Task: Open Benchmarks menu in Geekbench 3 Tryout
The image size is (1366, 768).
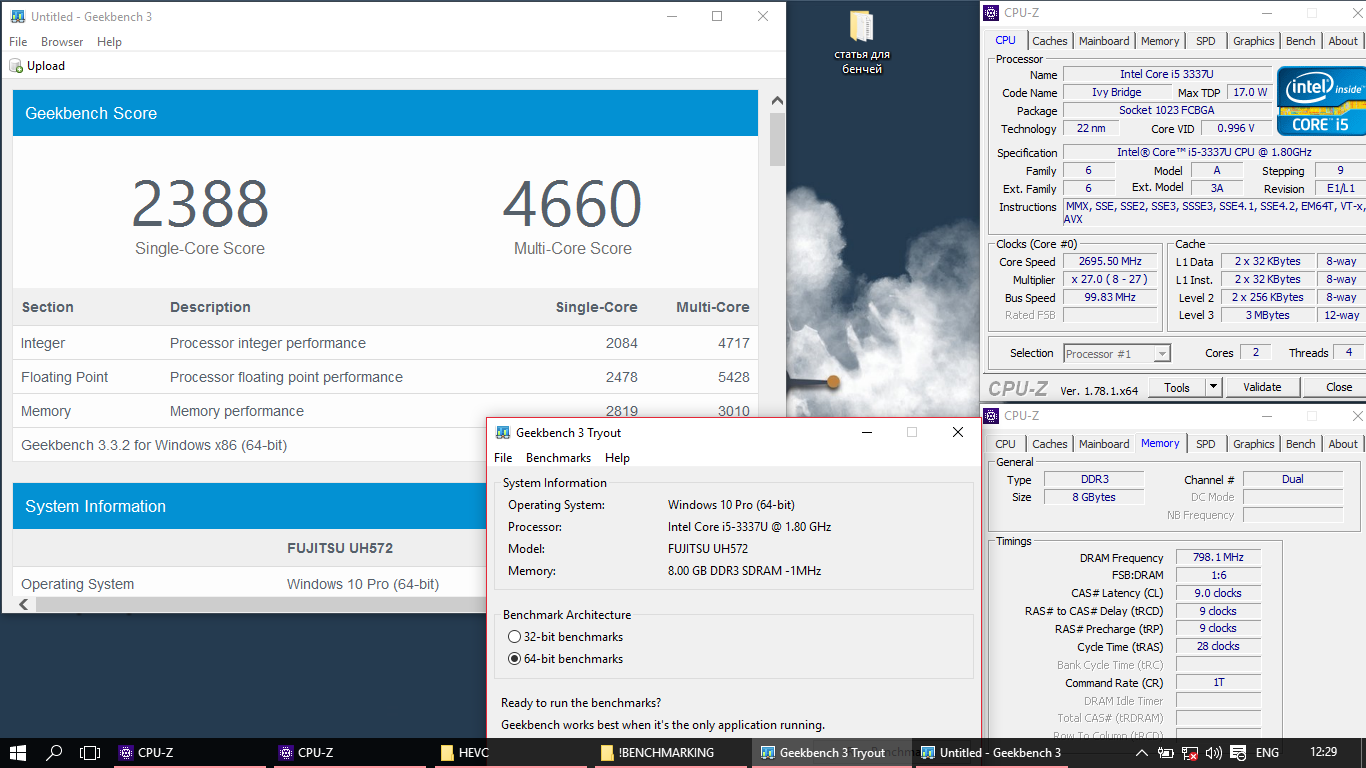Action: click(558, 458)
